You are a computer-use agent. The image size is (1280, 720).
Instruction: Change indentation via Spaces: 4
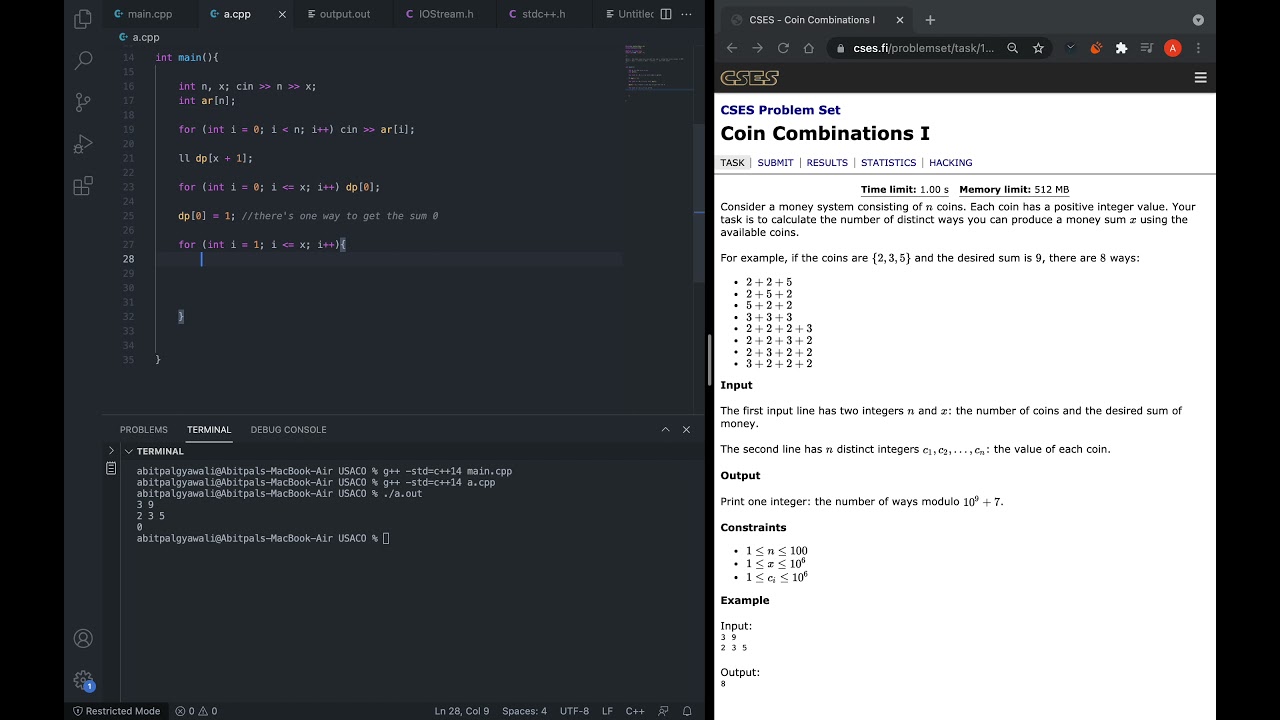[524, 711]
